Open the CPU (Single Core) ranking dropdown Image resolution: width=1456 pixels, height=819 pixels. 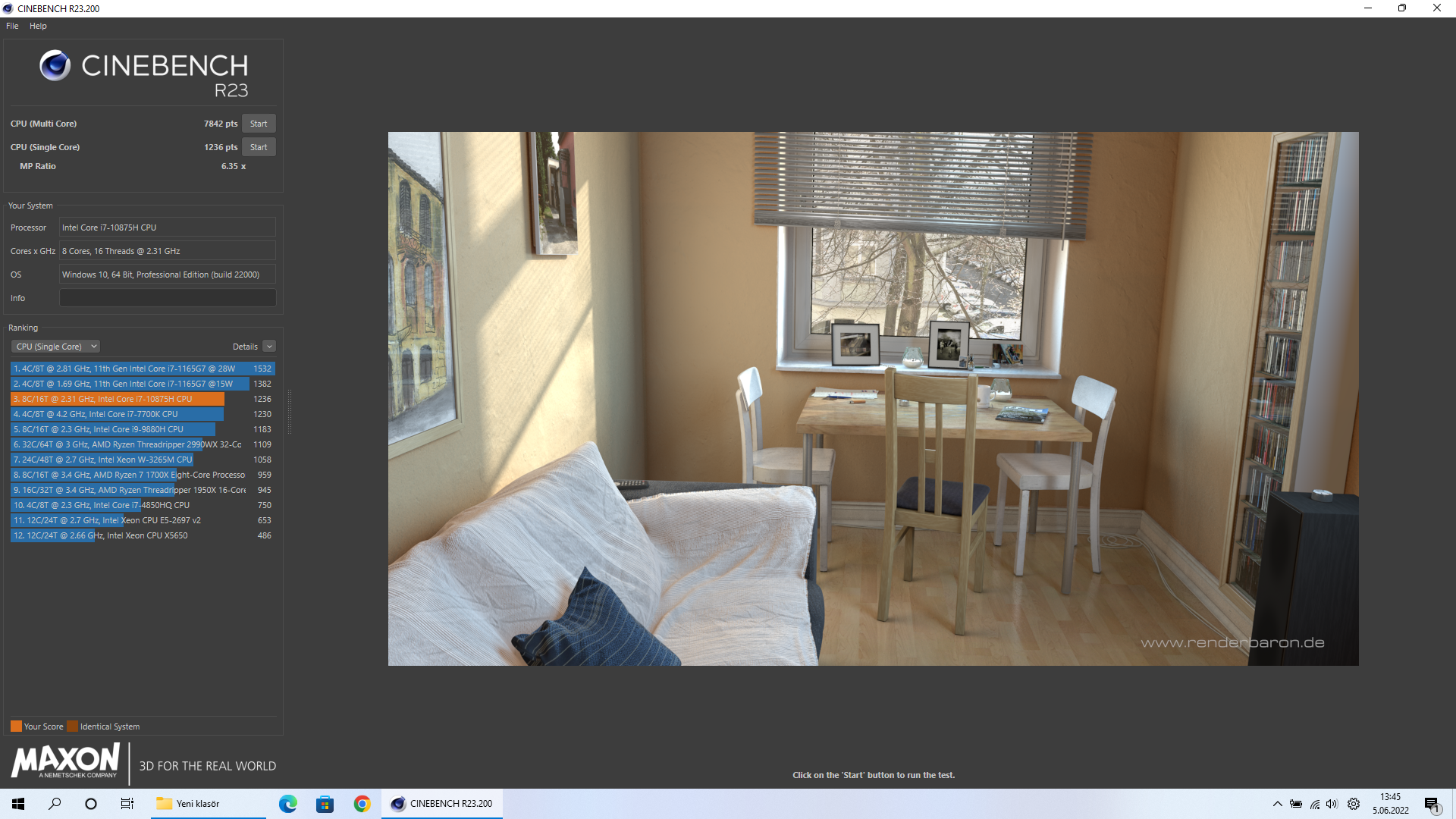[x=56, y=347]
